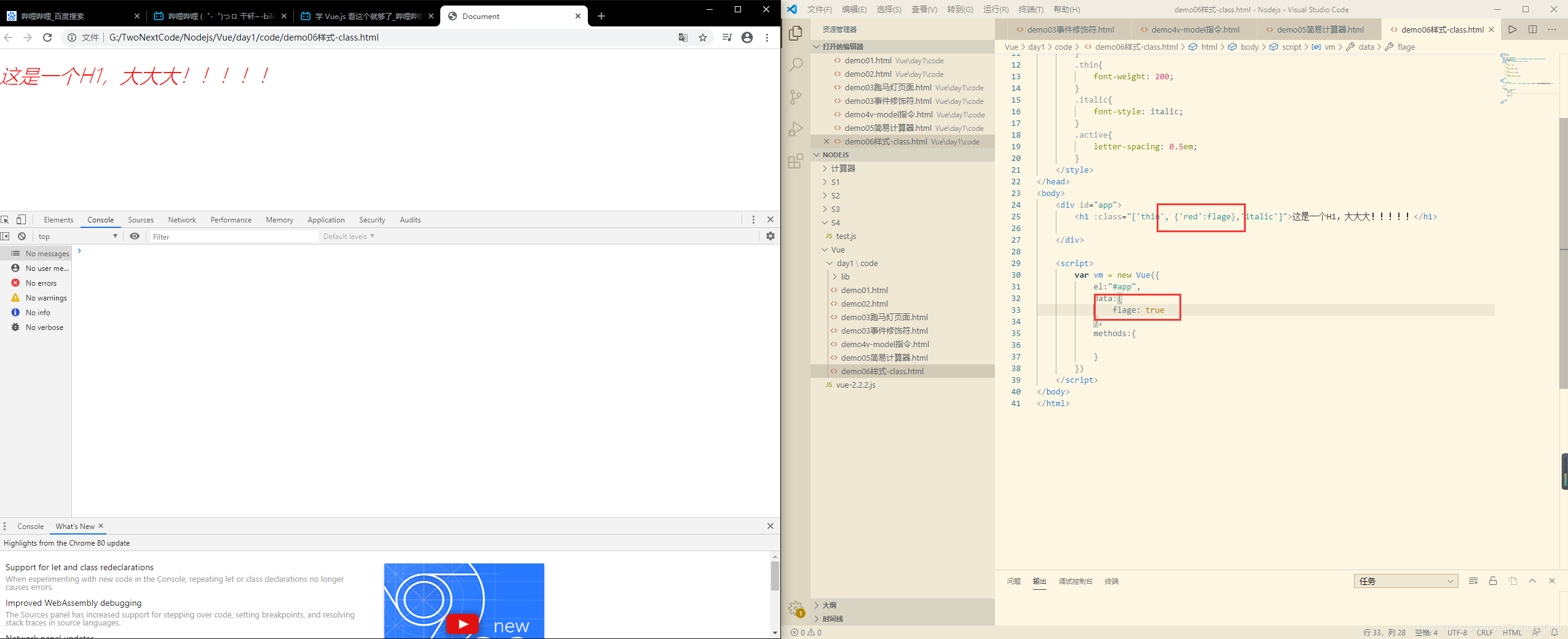Open new Chrome tab with plus
The image size is (1568, 639).
click(601, 16)
